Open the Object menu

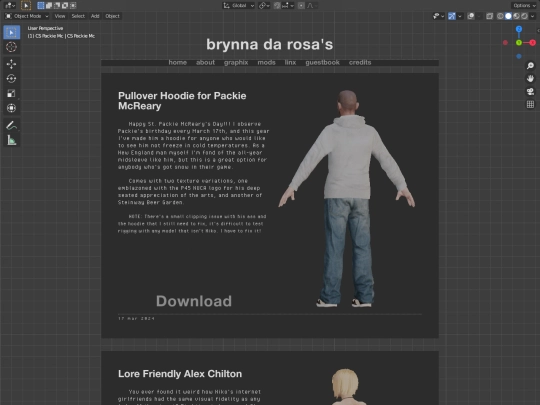[112, 16]
